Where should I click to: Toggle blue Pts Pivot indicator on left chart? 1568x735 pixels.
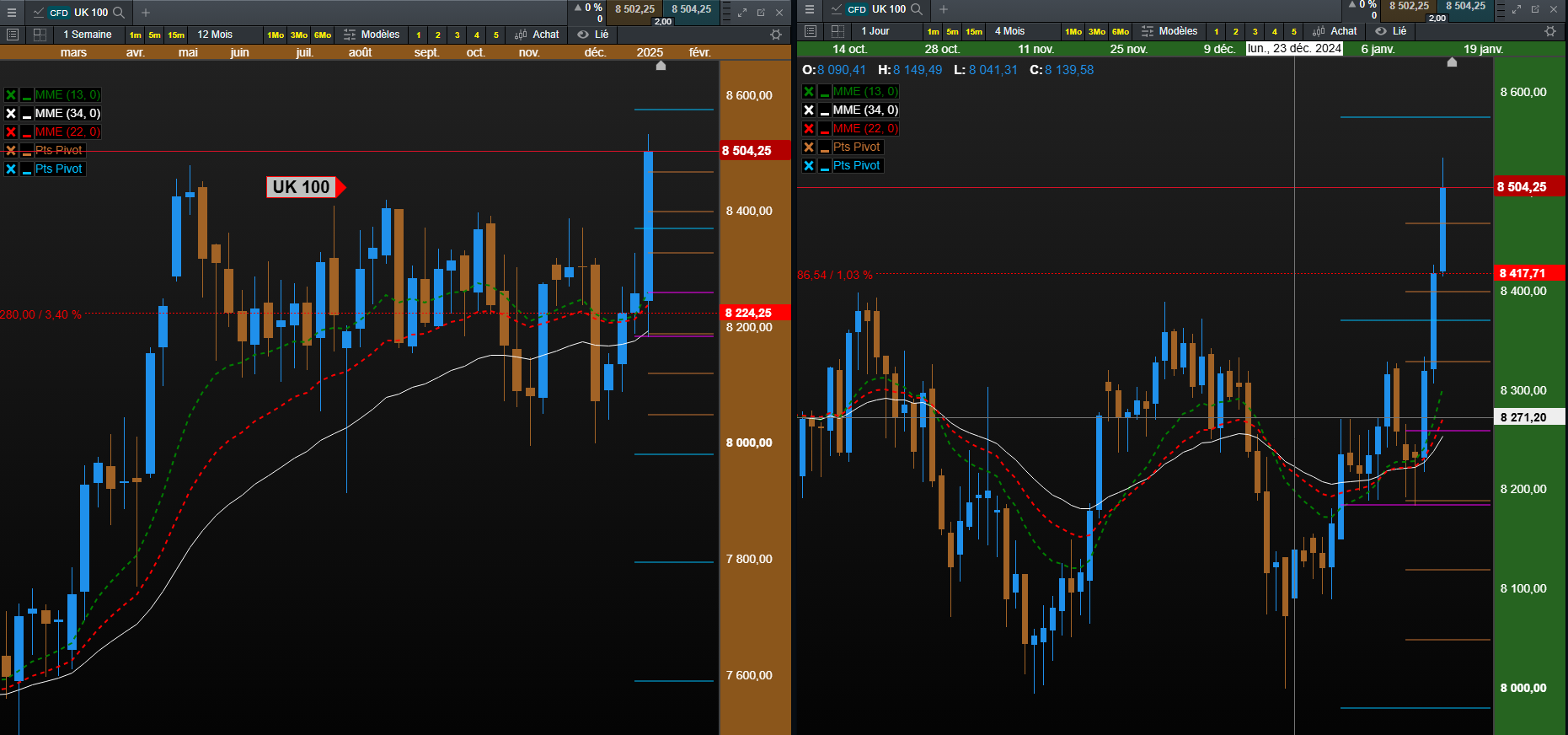click(11, 169)
